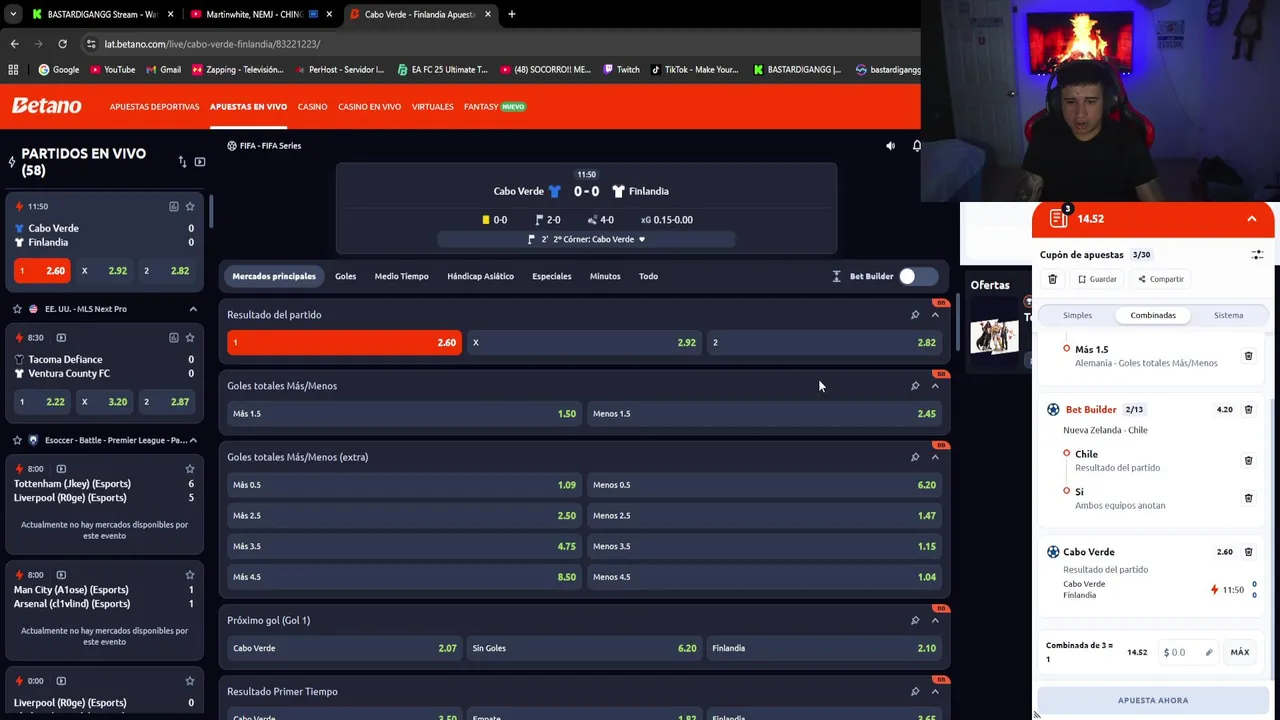Image resolution: width=1280 pixels, height=720 pixels.
Task: Open match notifications bell
Action: click(916, 146)
